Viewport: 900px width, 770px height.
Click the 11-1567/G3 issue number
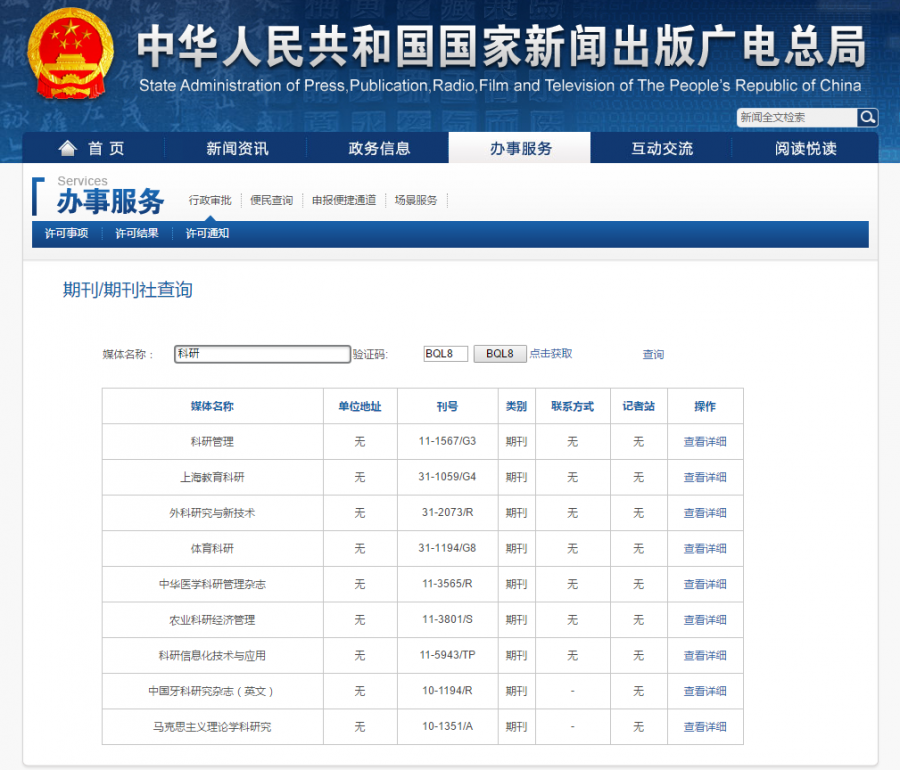coord(447,441)
